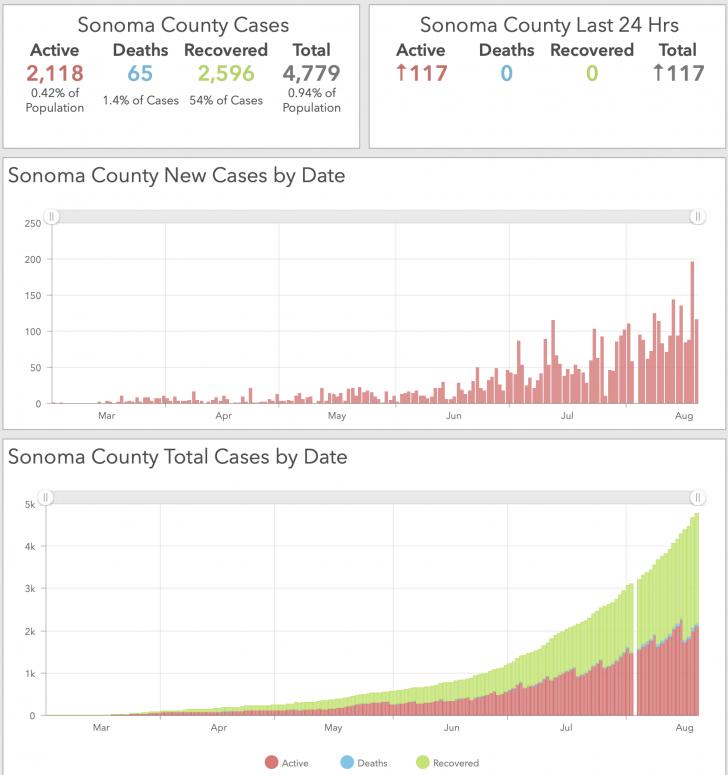Click right range handle on Total Cases chart
This screenshot has width=728, height=775.
tap(697, 497)
